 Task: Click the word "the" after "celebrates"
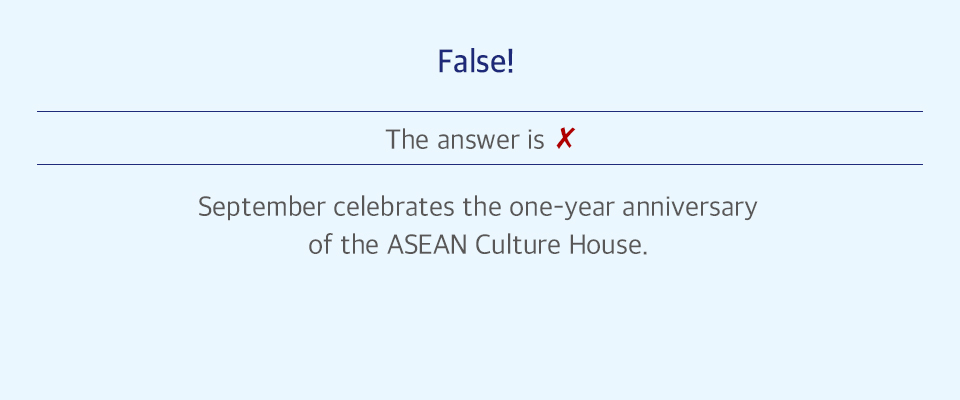482,207
